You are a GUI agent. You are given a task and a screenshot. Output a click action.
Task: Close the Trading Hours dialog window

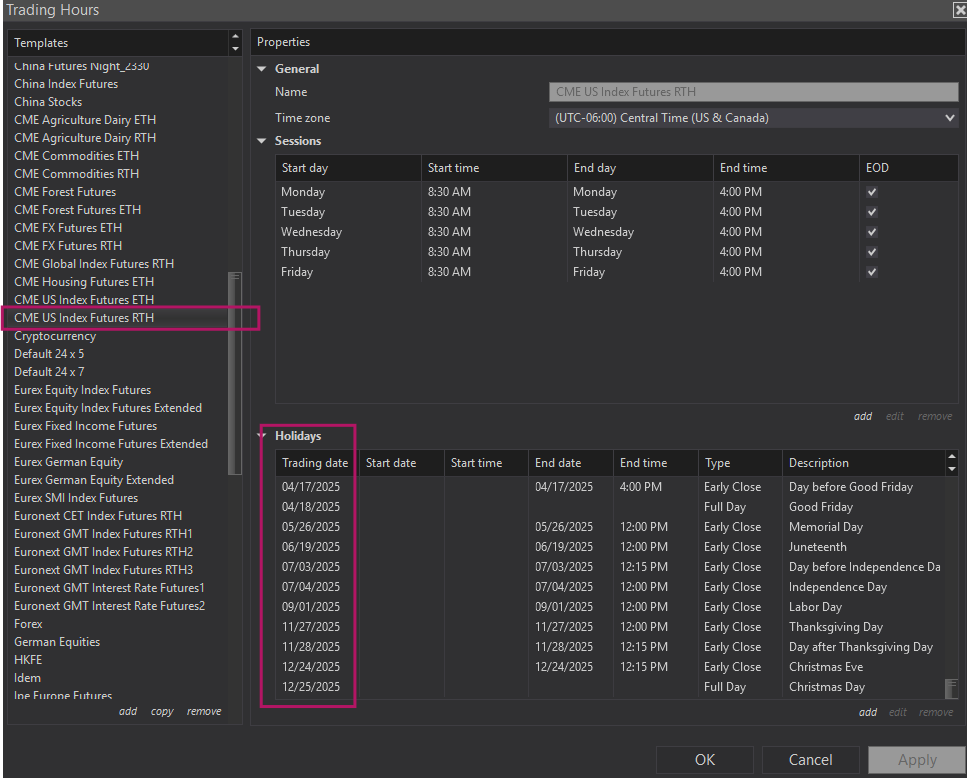959,10
